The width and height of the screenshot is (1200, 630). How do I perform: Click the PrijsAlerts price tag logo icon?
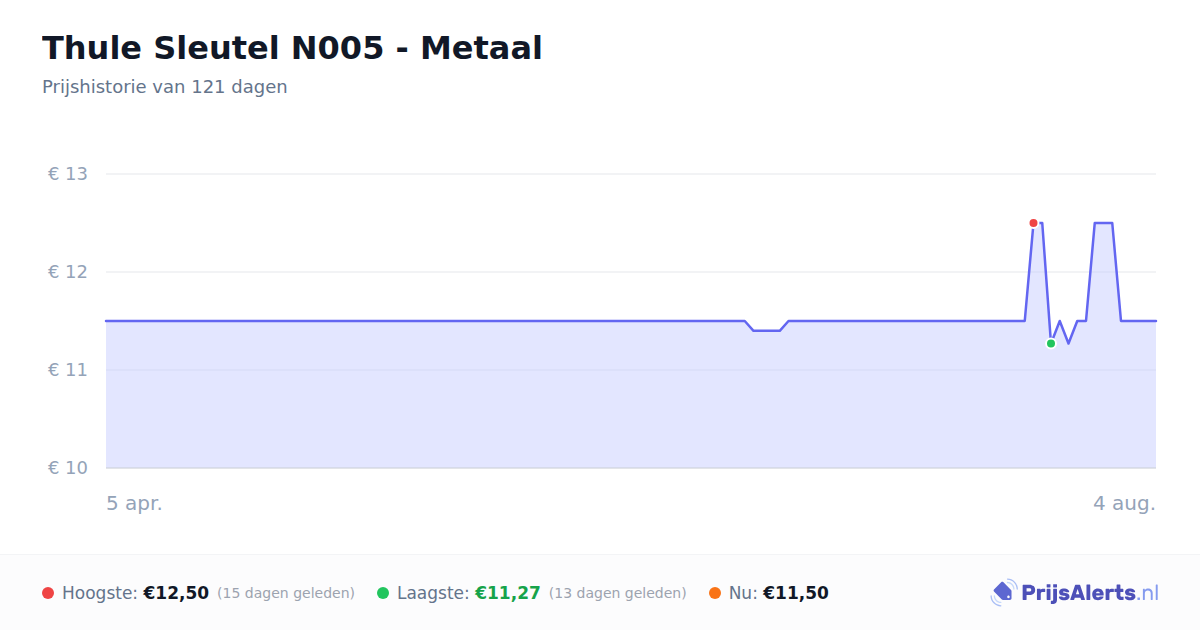[1004, 593]
